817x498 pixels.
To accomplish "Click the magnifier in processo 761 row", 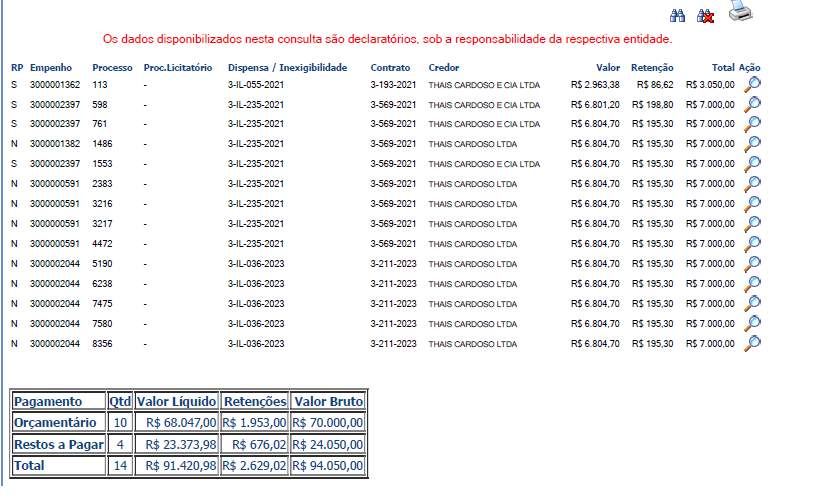I will 753,124.
